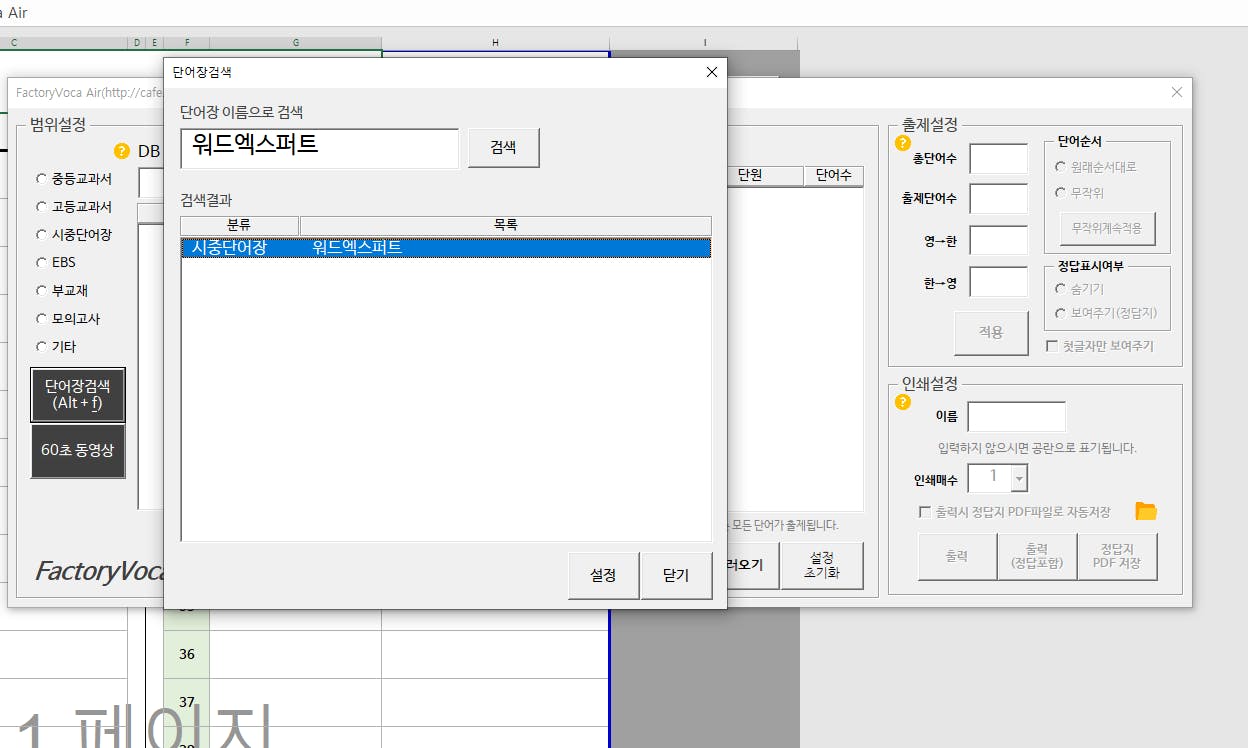The width and height of the screenshot is (1248, 748).
Task: Click the 출력 print button
Action: (957, 557)
